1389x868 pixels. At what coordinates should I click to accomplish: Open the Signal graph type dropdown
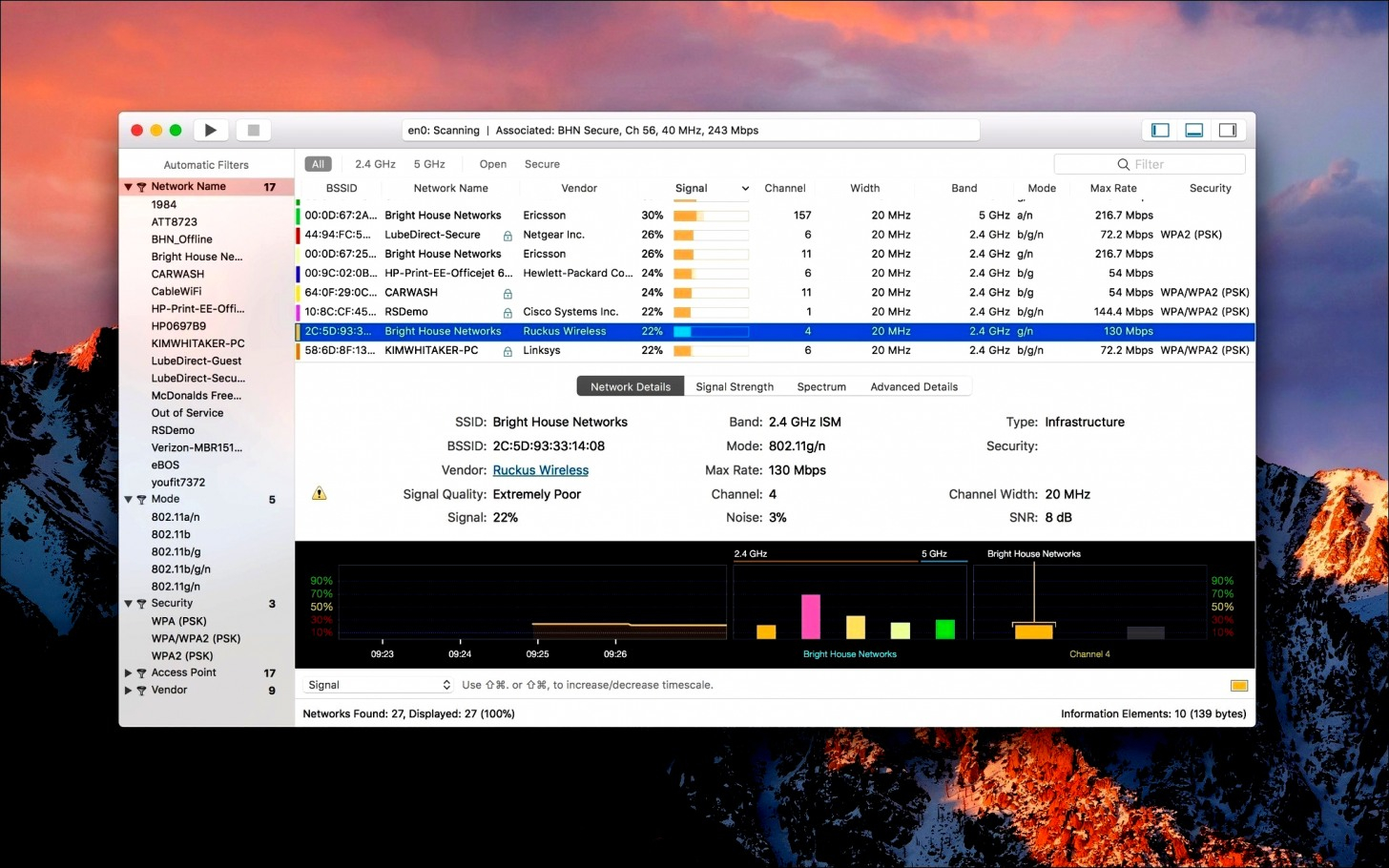(379, 686)
